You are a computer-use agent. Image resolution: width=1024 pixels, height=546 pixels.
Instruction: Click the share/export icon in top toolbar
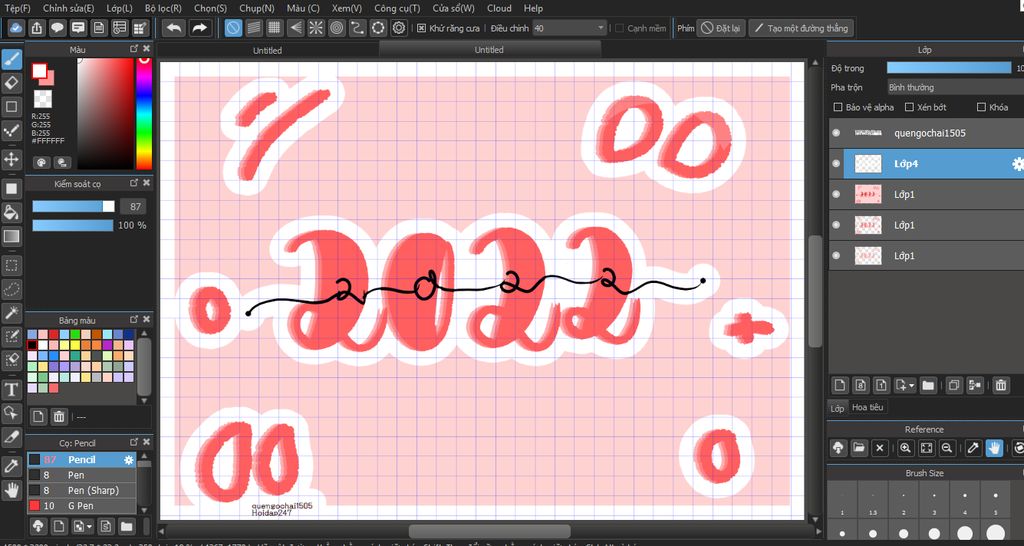[x=37, y=28]
